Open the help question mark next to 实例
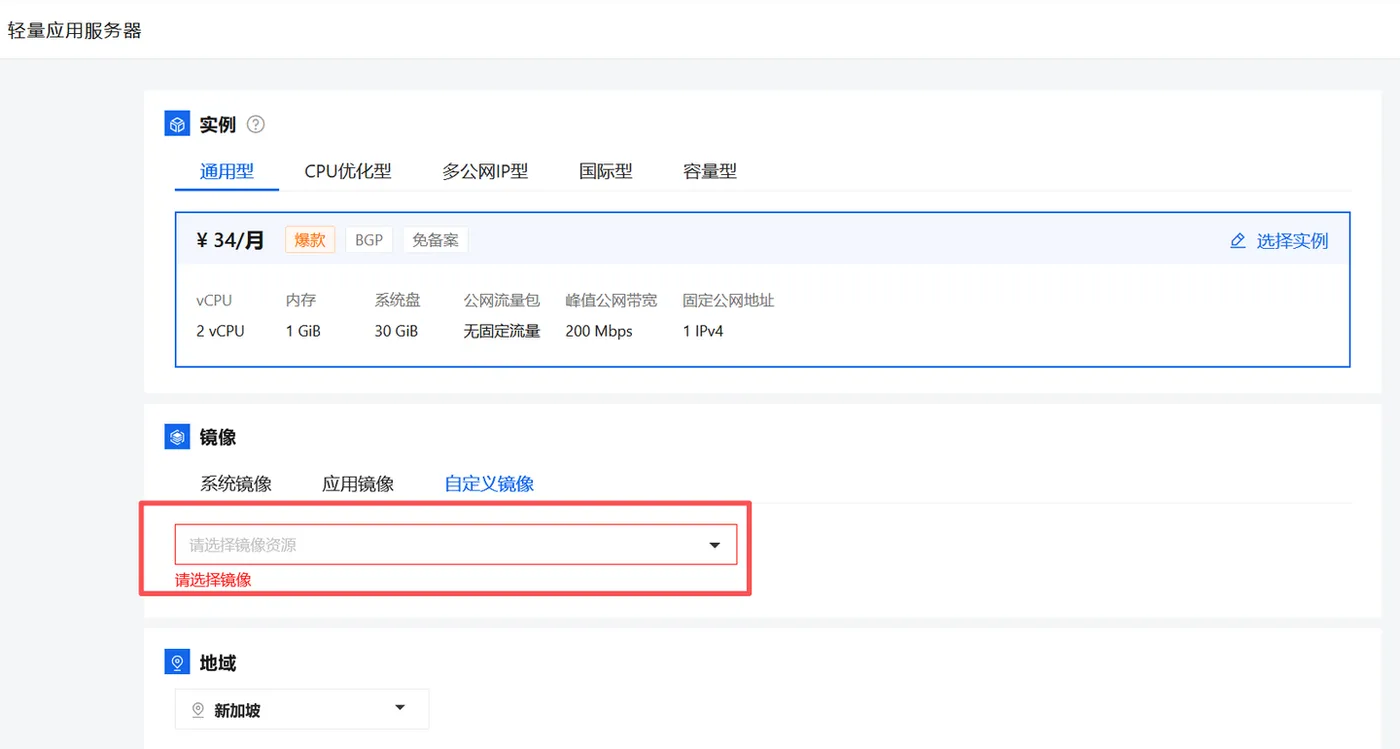 point(256,125)
